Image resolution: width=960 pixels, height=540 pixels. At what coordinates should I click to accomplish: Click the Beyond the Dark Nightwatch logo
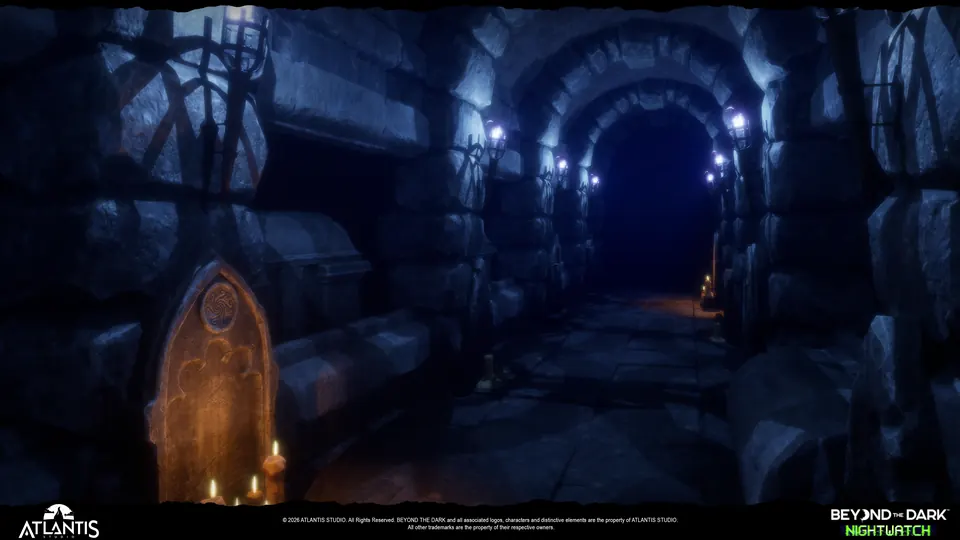tap(889, 522)
